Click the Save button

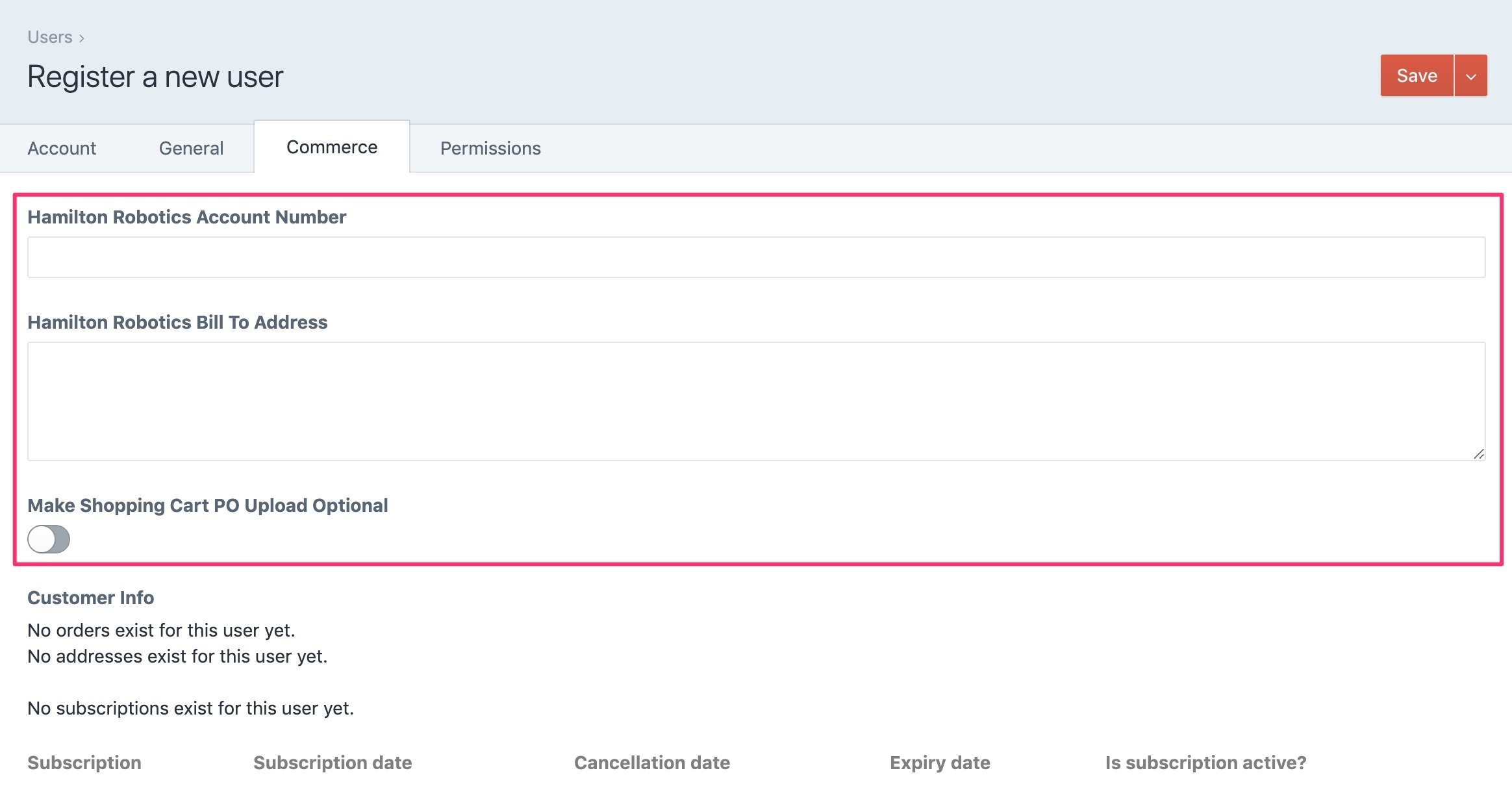1417,75
